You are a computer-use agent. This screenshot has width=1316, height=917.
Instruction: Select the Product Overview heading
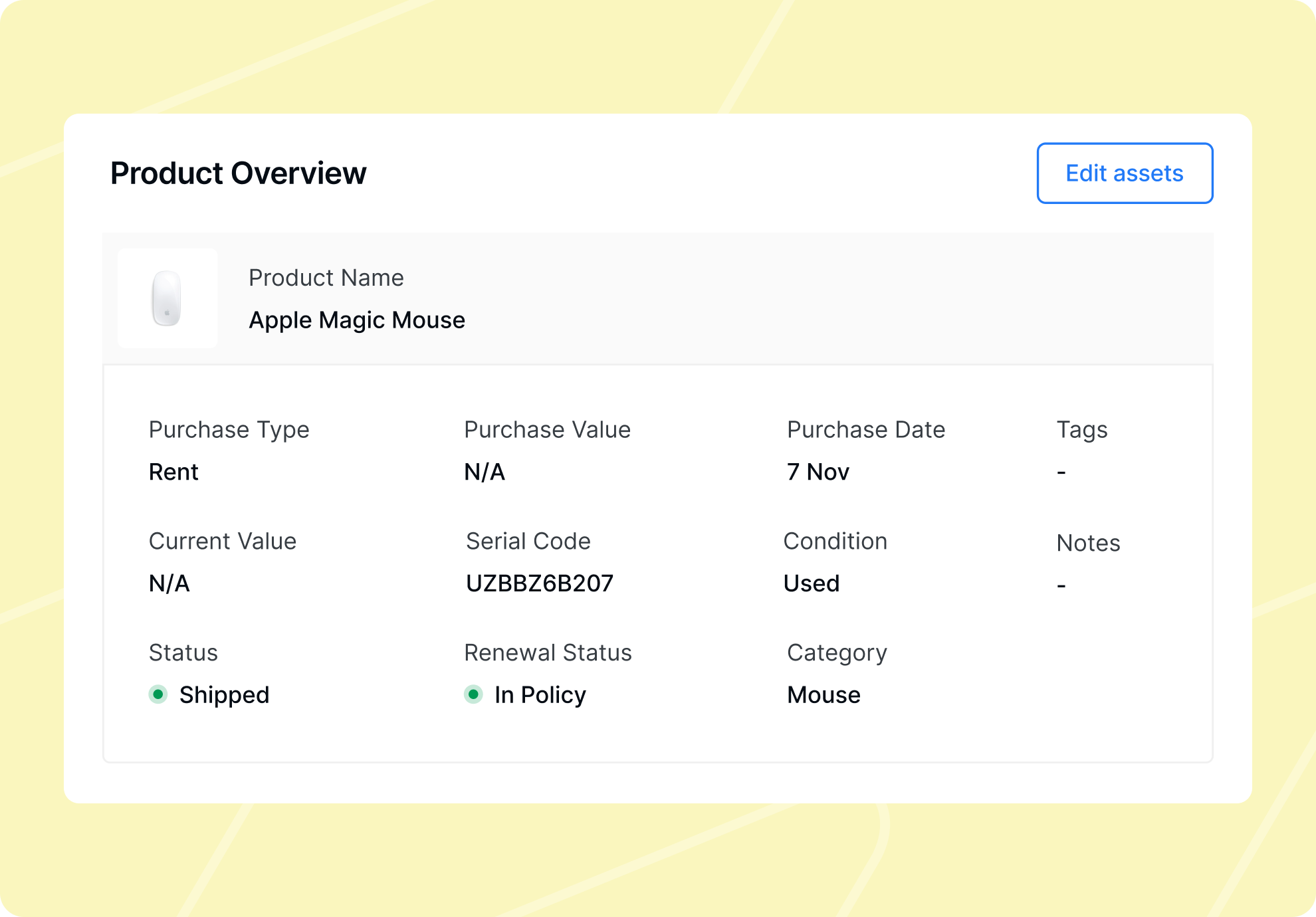point(239,173)
